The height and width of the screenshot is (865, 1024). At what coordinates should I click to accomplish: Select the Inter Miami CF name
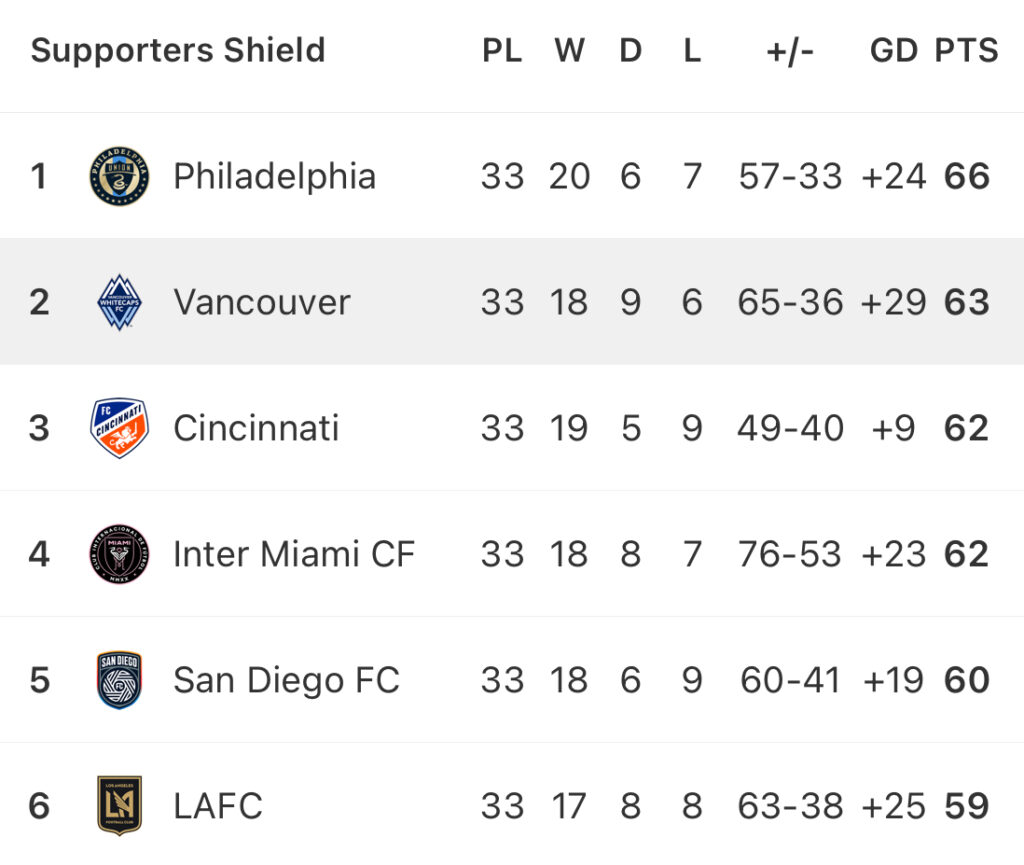(294, 554)
